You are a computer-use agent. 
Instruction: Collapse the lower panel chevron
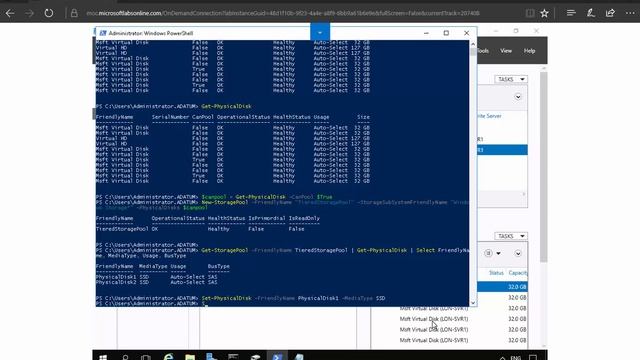click(518, 253)
